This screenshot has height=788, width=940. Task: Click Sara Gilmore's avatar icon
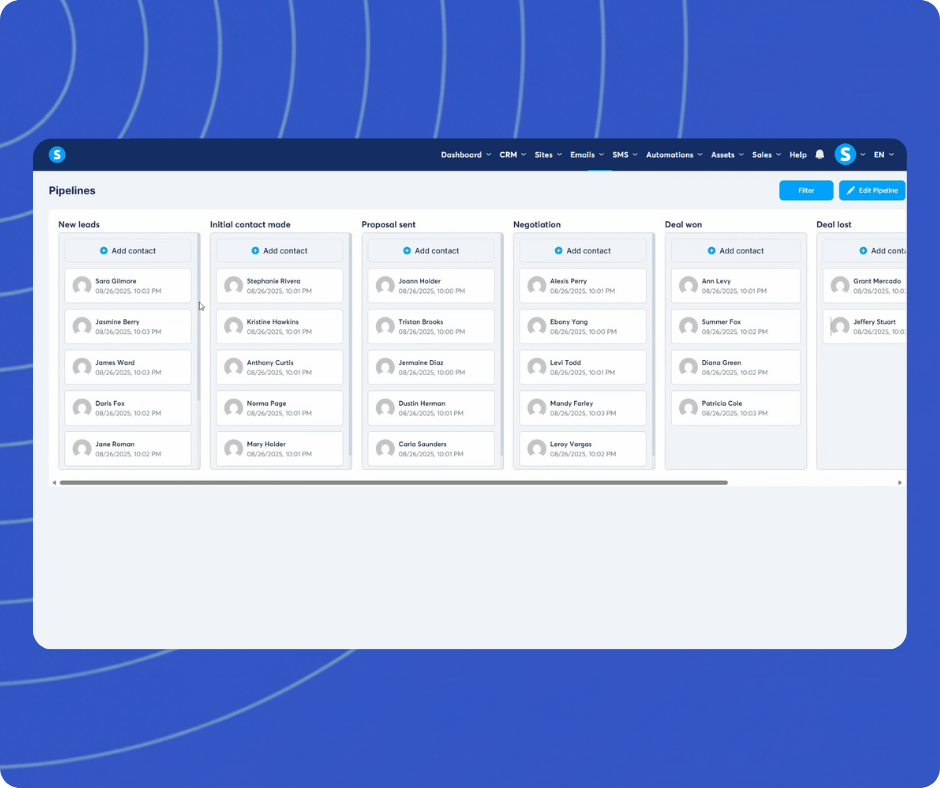coord(82,285)
